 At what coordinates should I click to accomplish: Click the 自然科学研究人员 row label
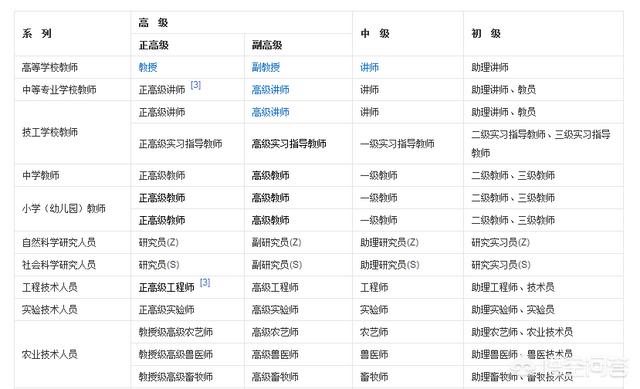tap(59, 242)
